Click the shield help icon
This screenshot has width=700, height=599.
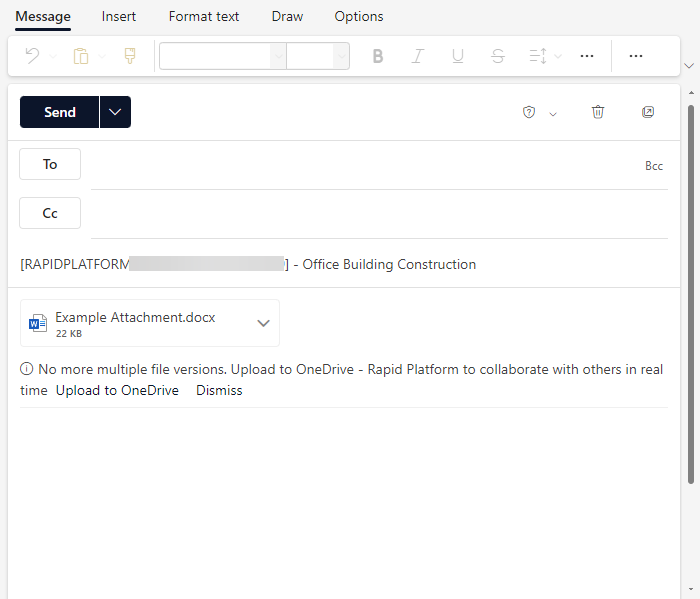(x=529, y=112)
